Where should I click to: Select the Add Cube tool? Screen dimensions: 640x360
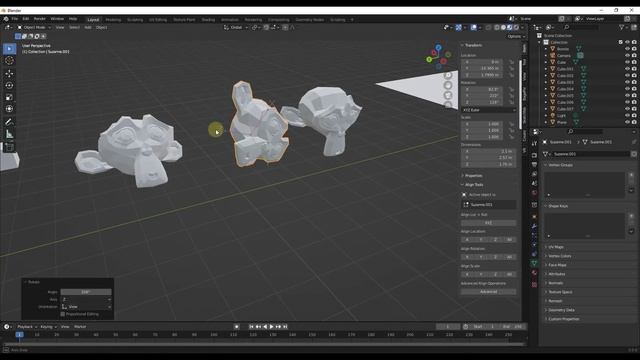[9, 147]
